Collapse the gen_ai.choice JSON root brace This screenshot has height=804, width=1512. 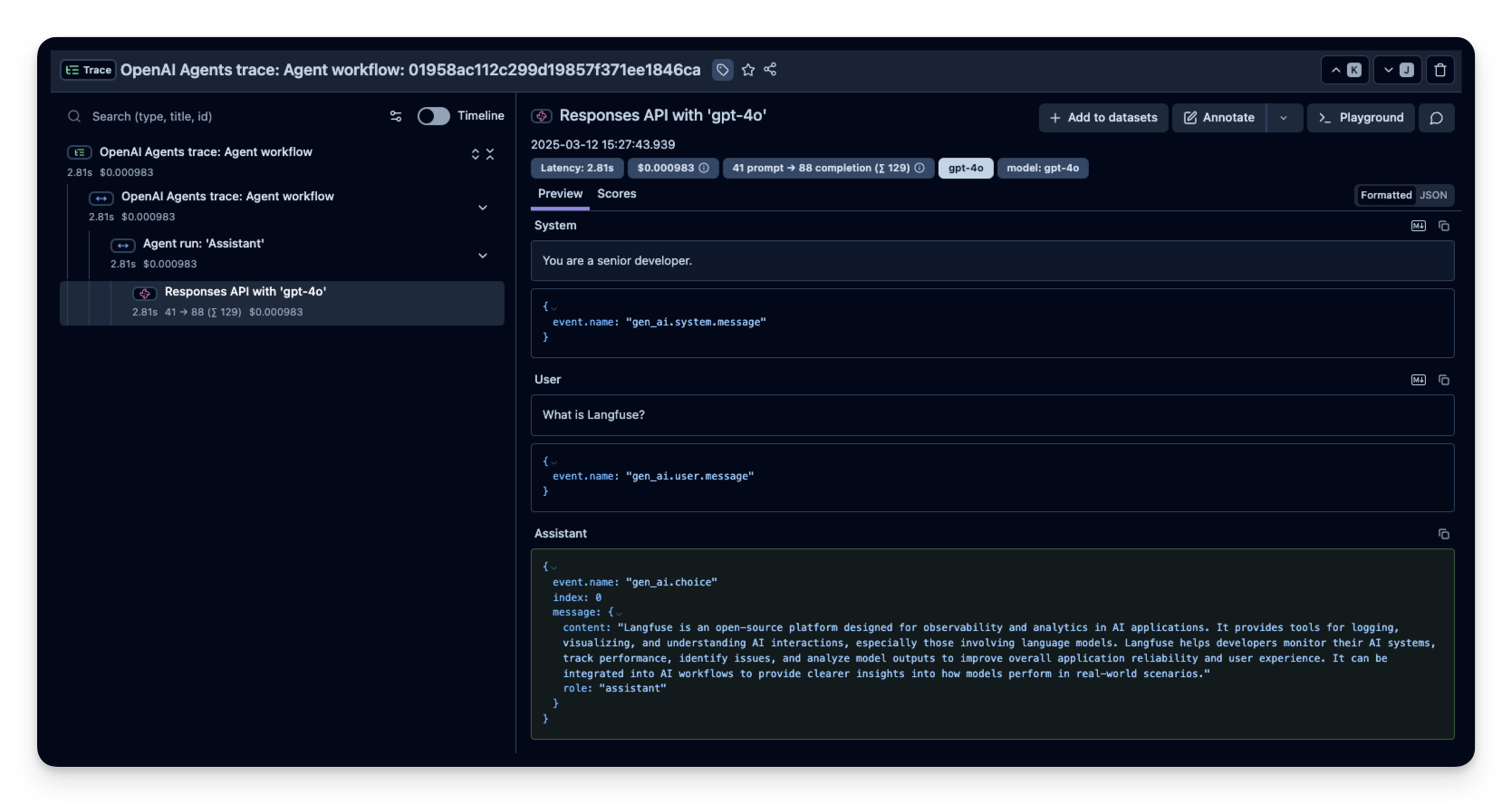554,567
